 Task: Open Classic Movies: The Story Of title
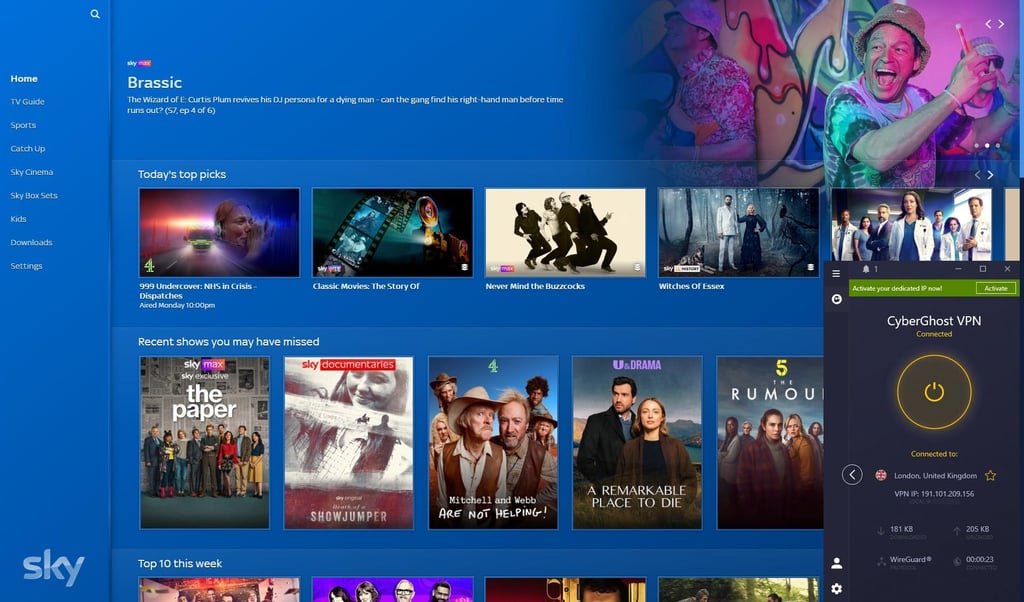(366, 286)
